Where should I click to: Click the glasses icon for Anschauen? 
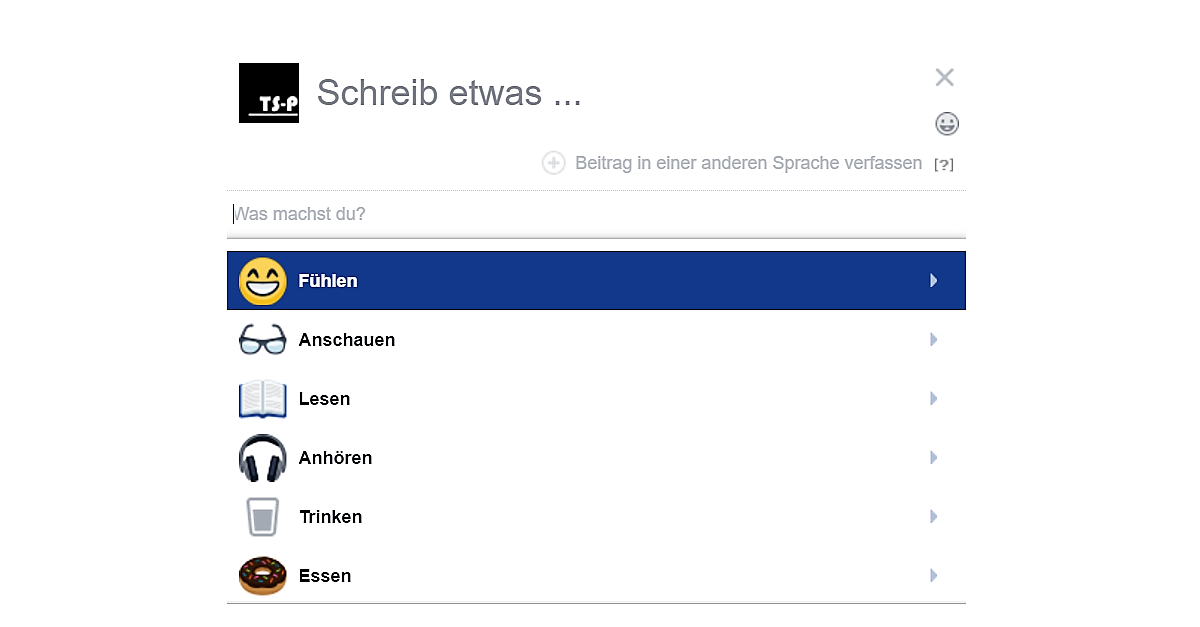coord(262,340)
